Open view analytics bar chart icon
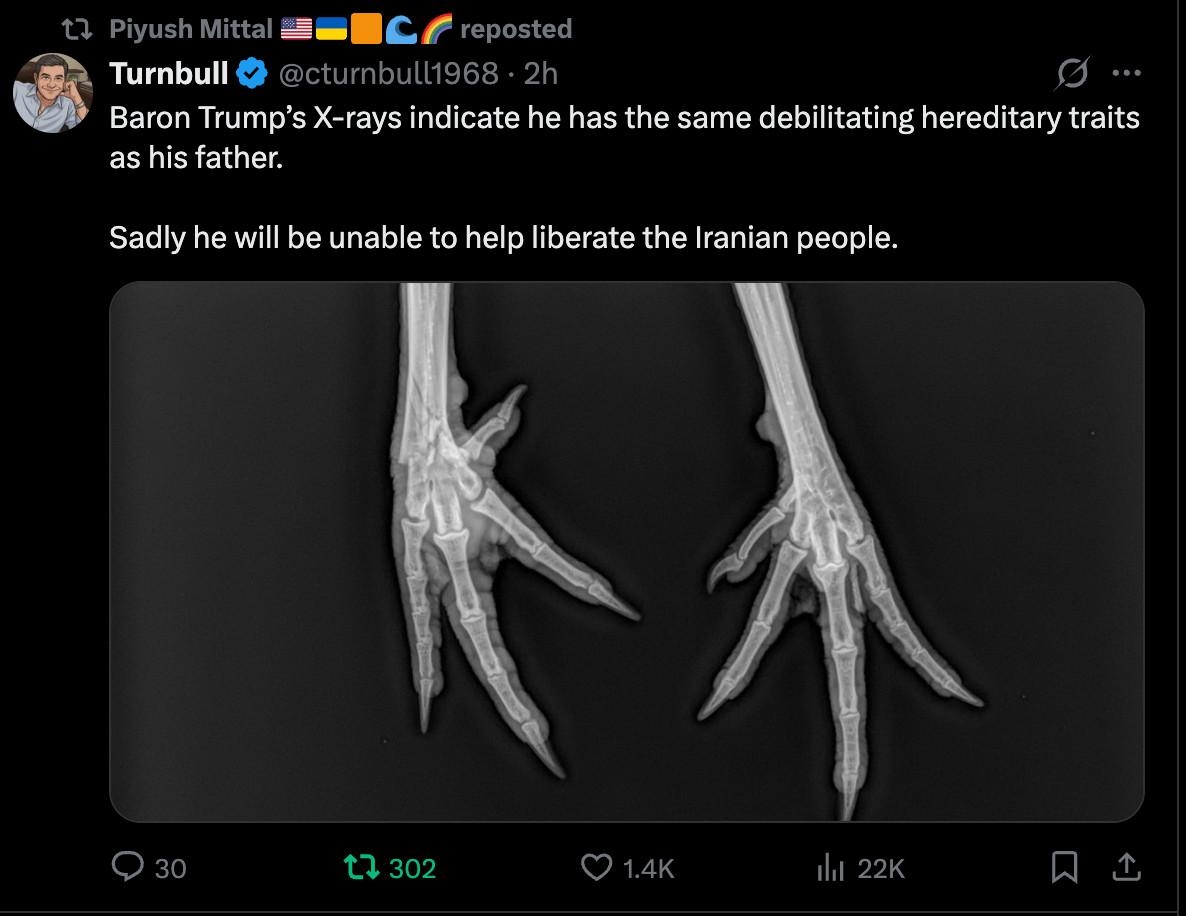This screenshot has height=916, width=1186. [x=830, y=867]
